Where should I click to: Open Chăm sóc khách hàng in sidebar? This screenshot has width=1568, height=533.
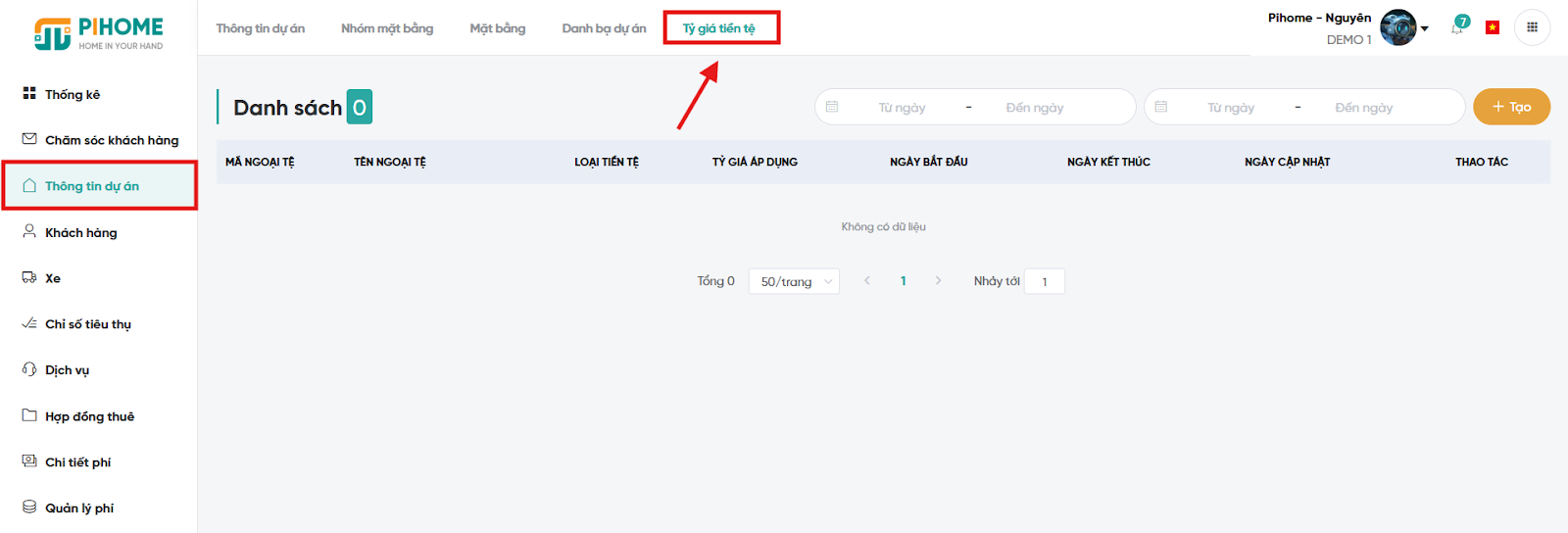pos(111,140)
